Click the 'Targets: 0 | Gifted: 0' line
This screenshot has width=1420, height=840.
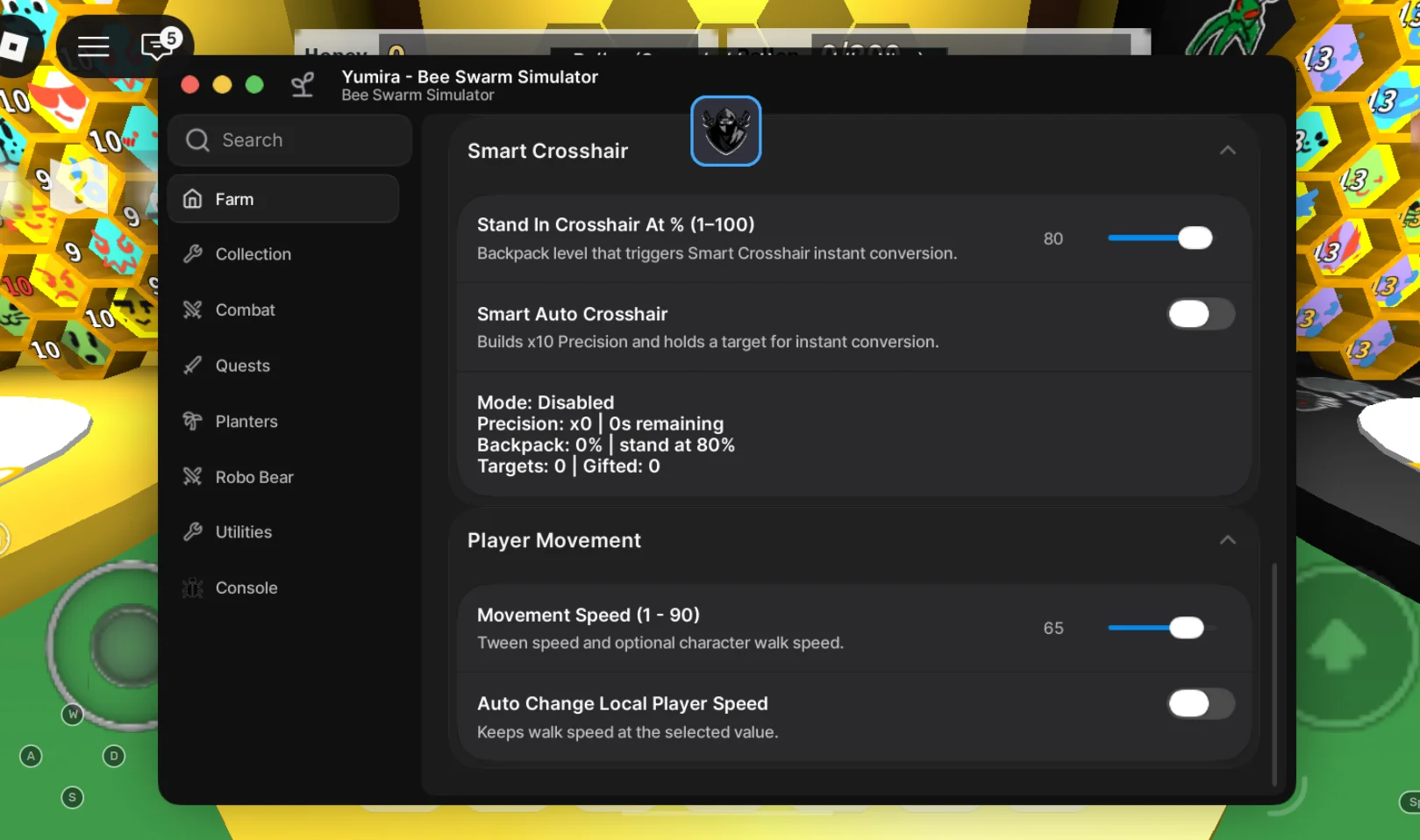point(568,466)
